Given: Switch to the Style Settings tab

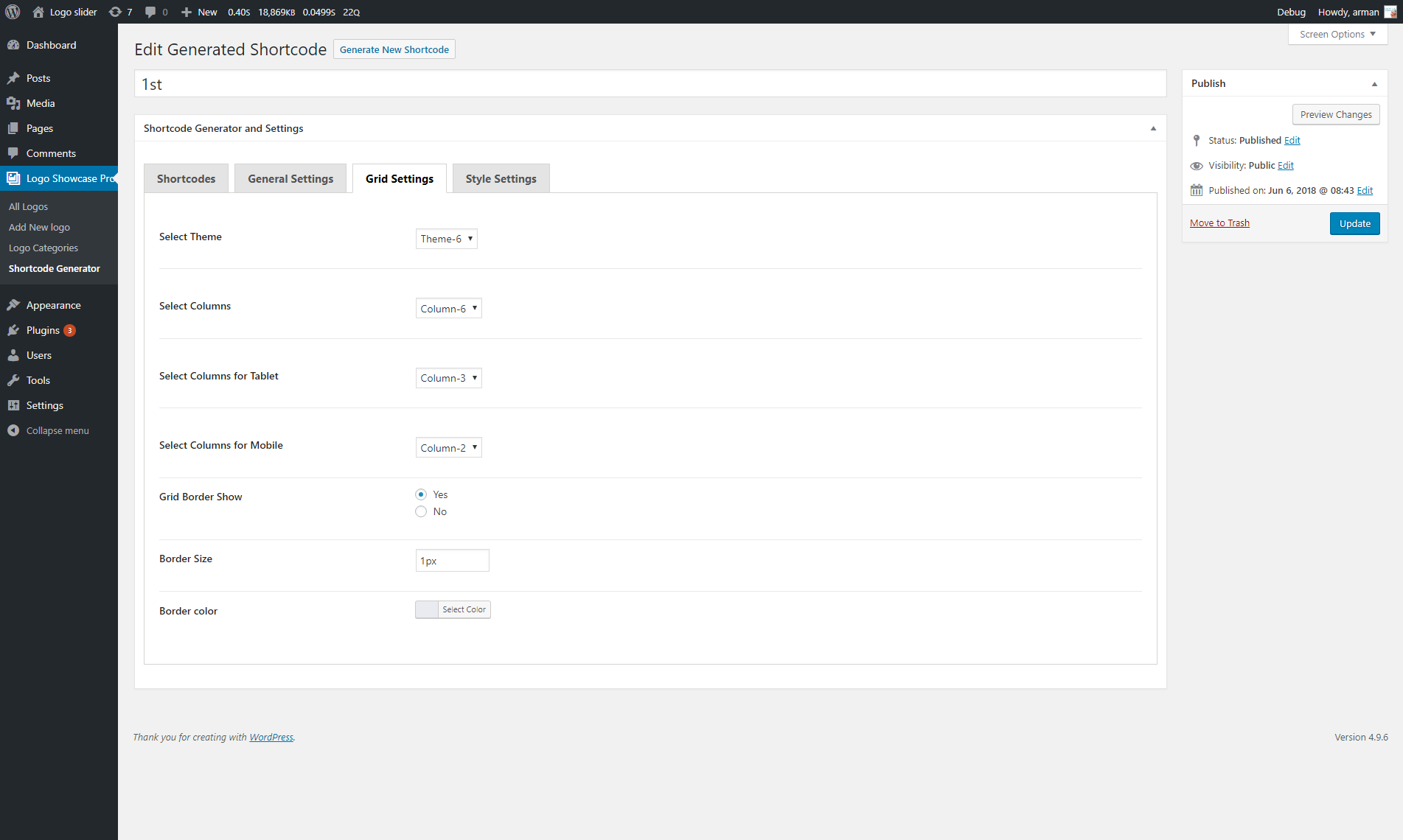Looking at the screenshot, I should coord(501,178).
